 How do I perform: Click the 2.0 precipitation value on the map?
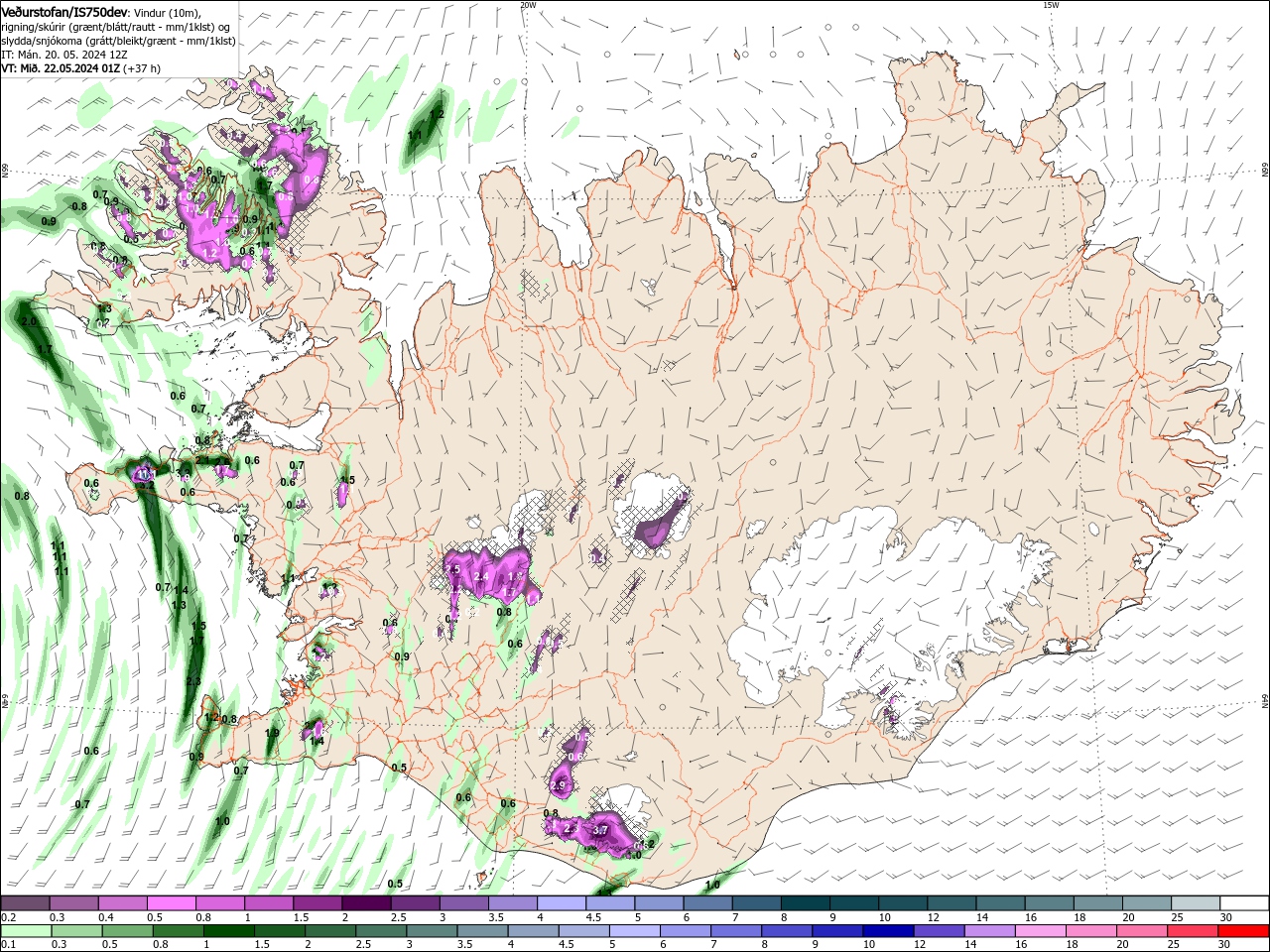(x=29, y=322)
